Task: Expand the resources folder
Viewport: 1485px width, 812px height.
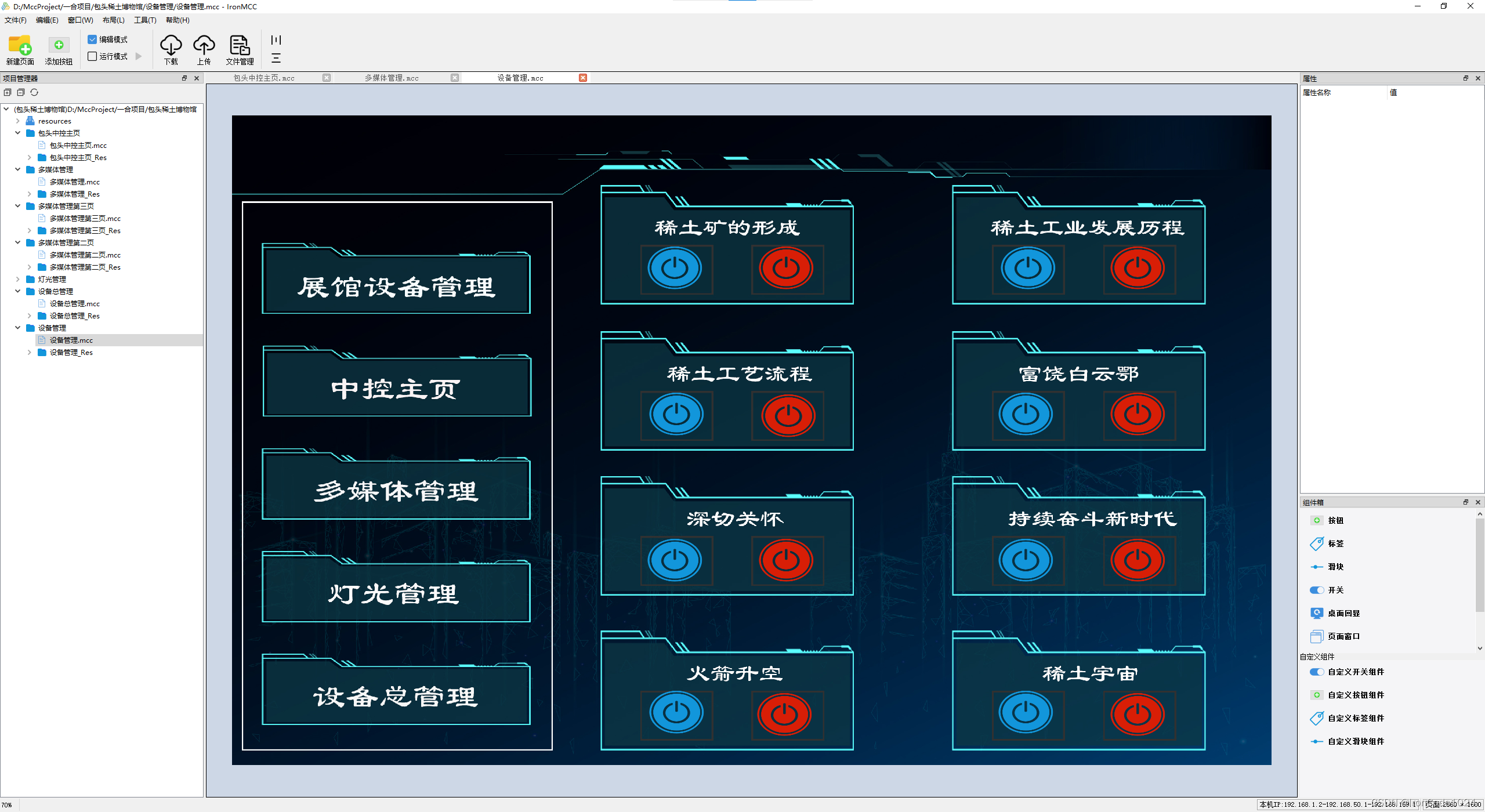Action: click(x=17, y=121)
